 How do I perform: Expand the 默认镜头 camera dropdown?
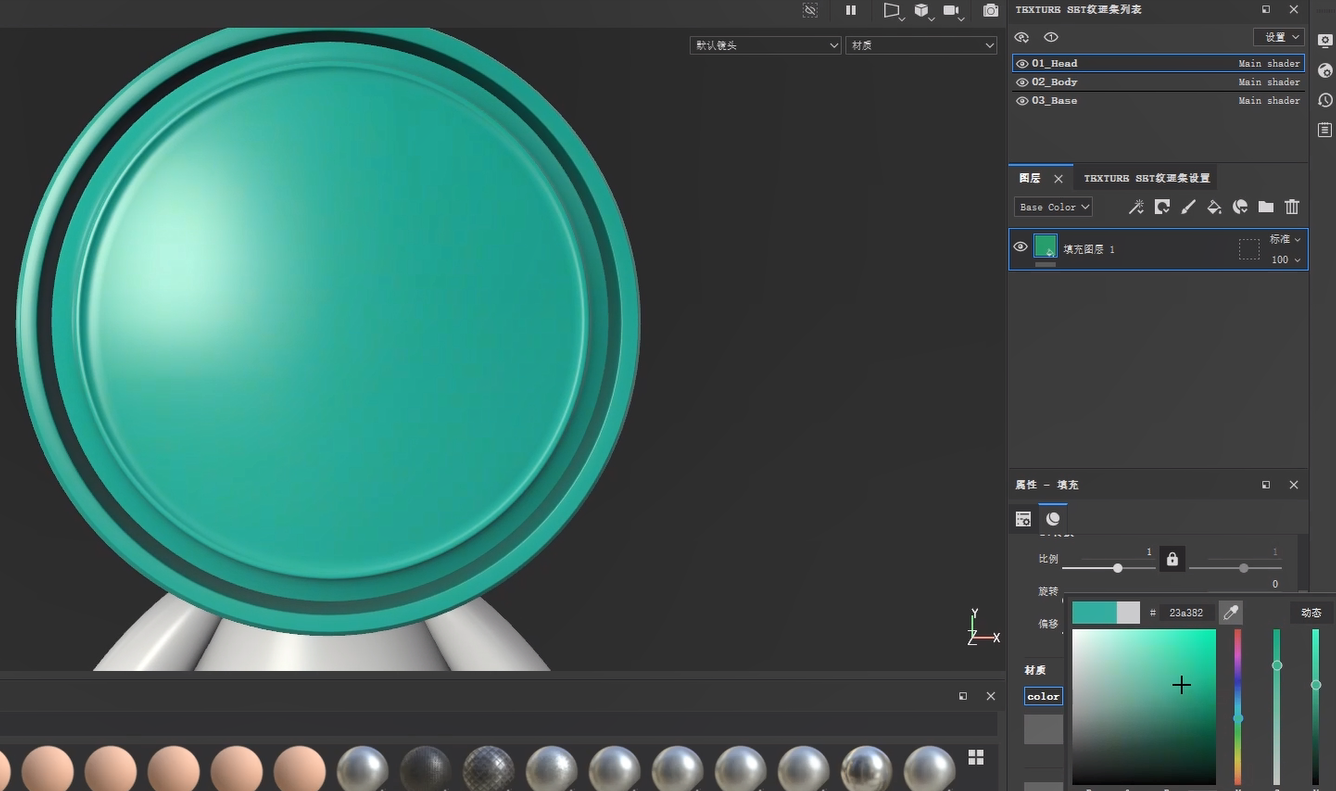pyautogui.click(x=765, y=45)
